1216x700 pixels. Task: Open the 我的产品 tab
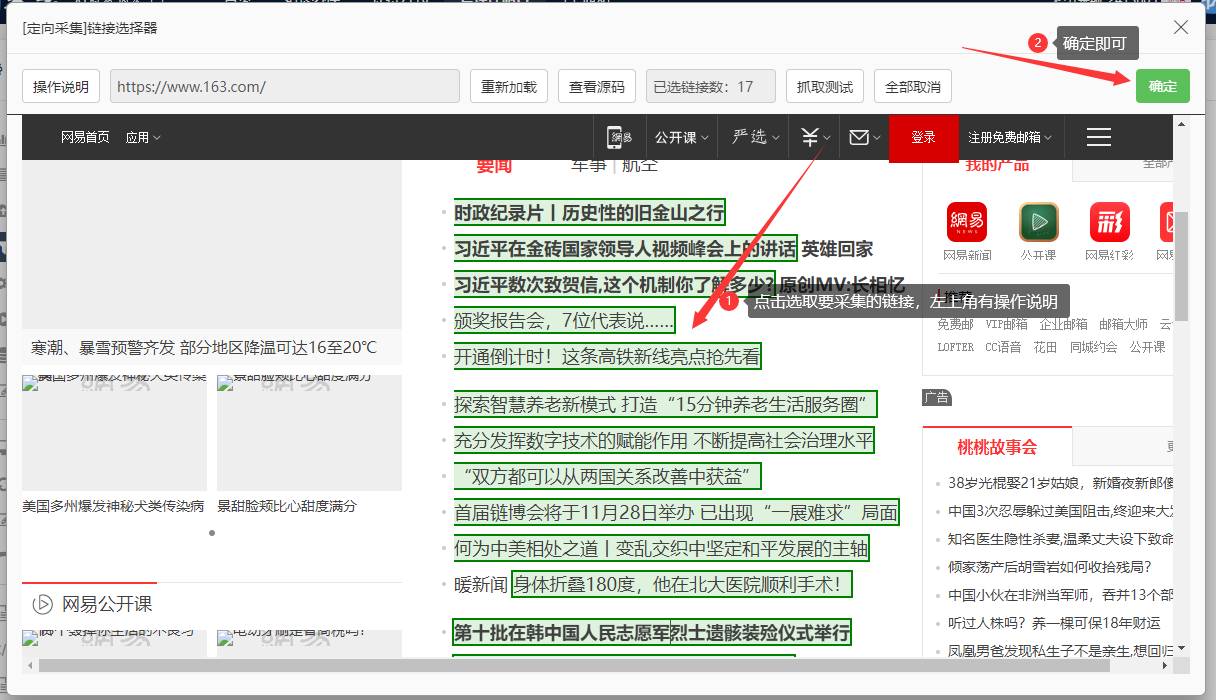(997, 165)
